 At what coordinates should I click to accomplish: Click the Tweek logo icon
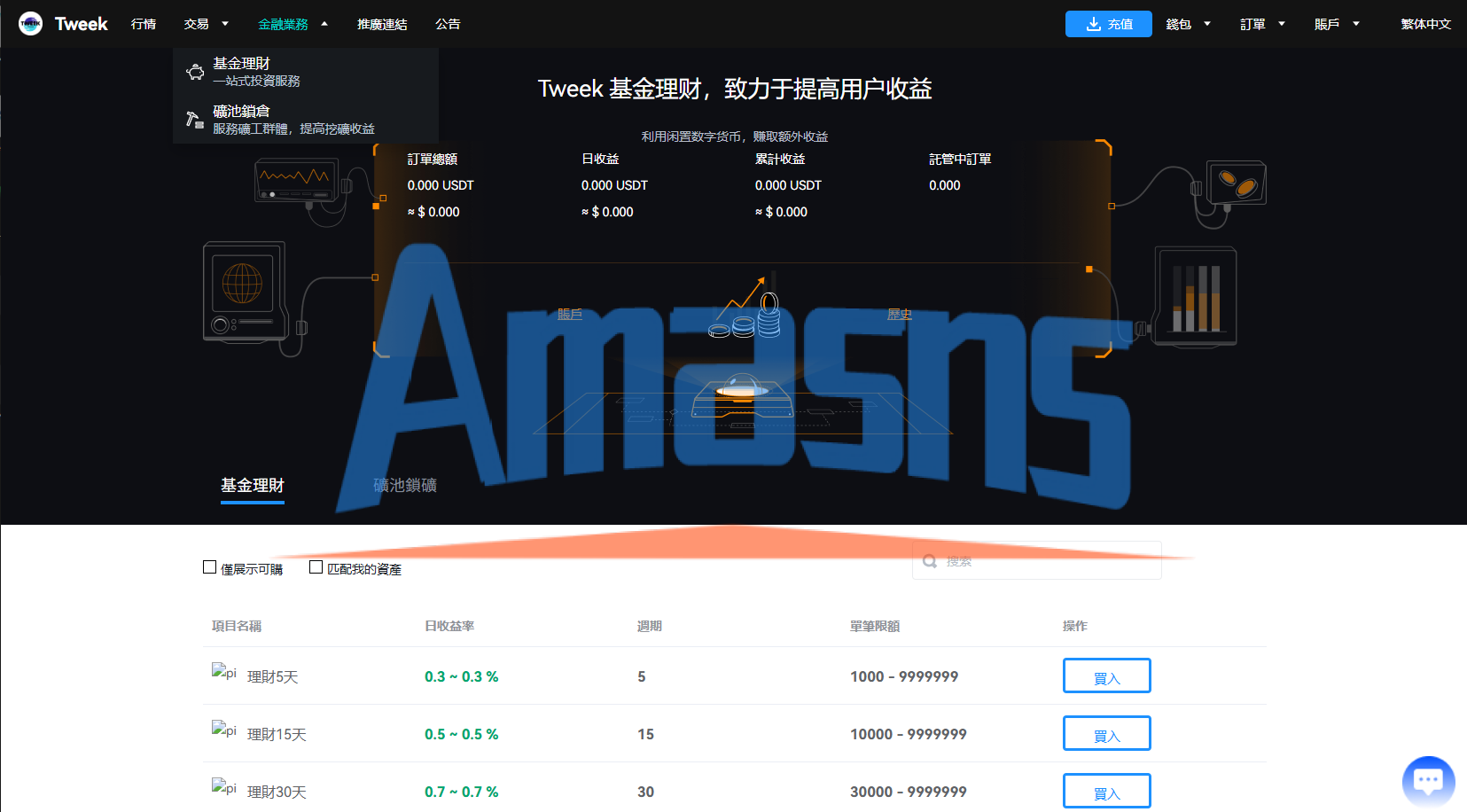pyautogui.click(x=31, y=24)
